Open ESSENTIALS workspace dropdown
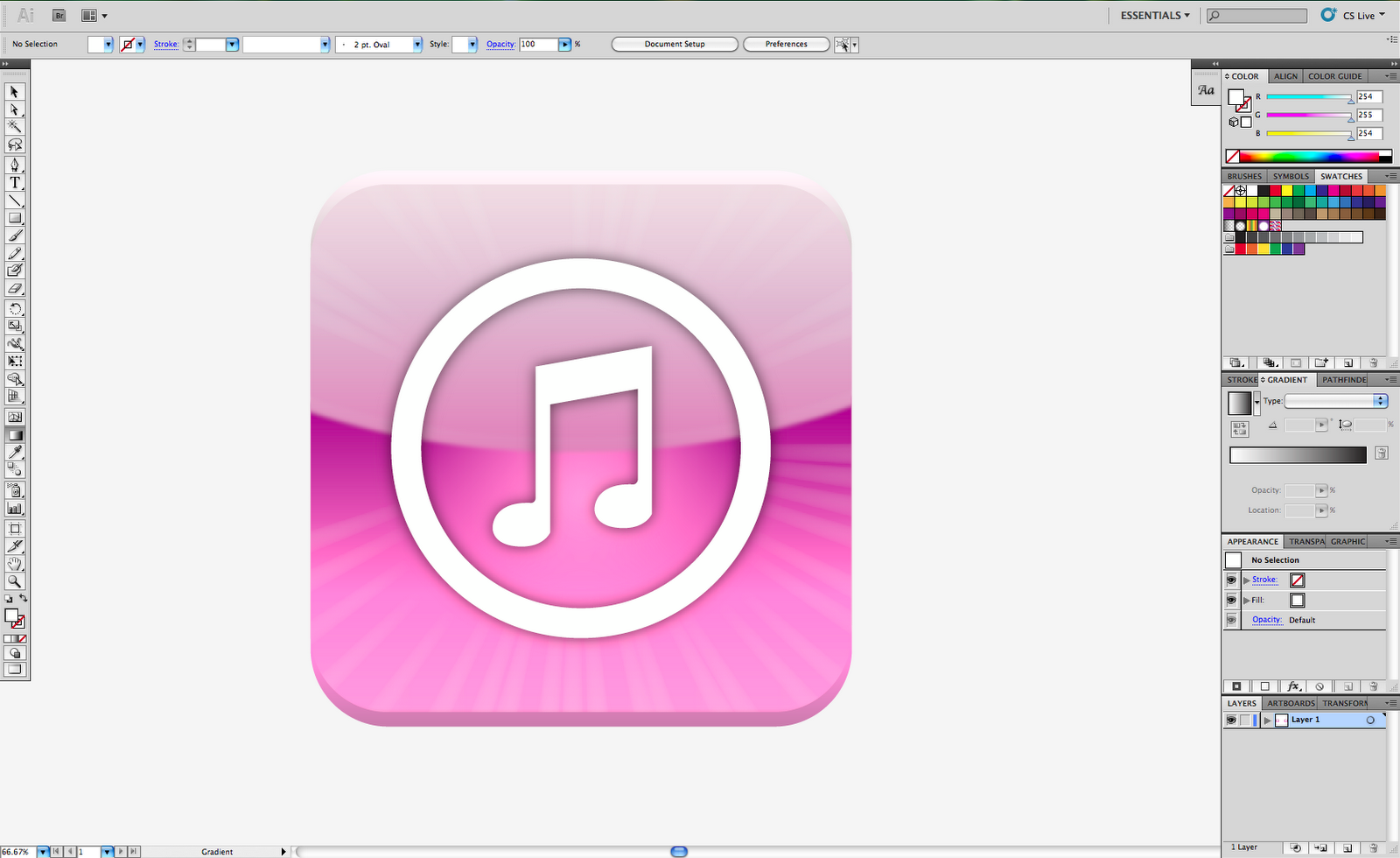Image resolution: width=1400 pixels, height=858 pixels. (x=1155, y=16)
